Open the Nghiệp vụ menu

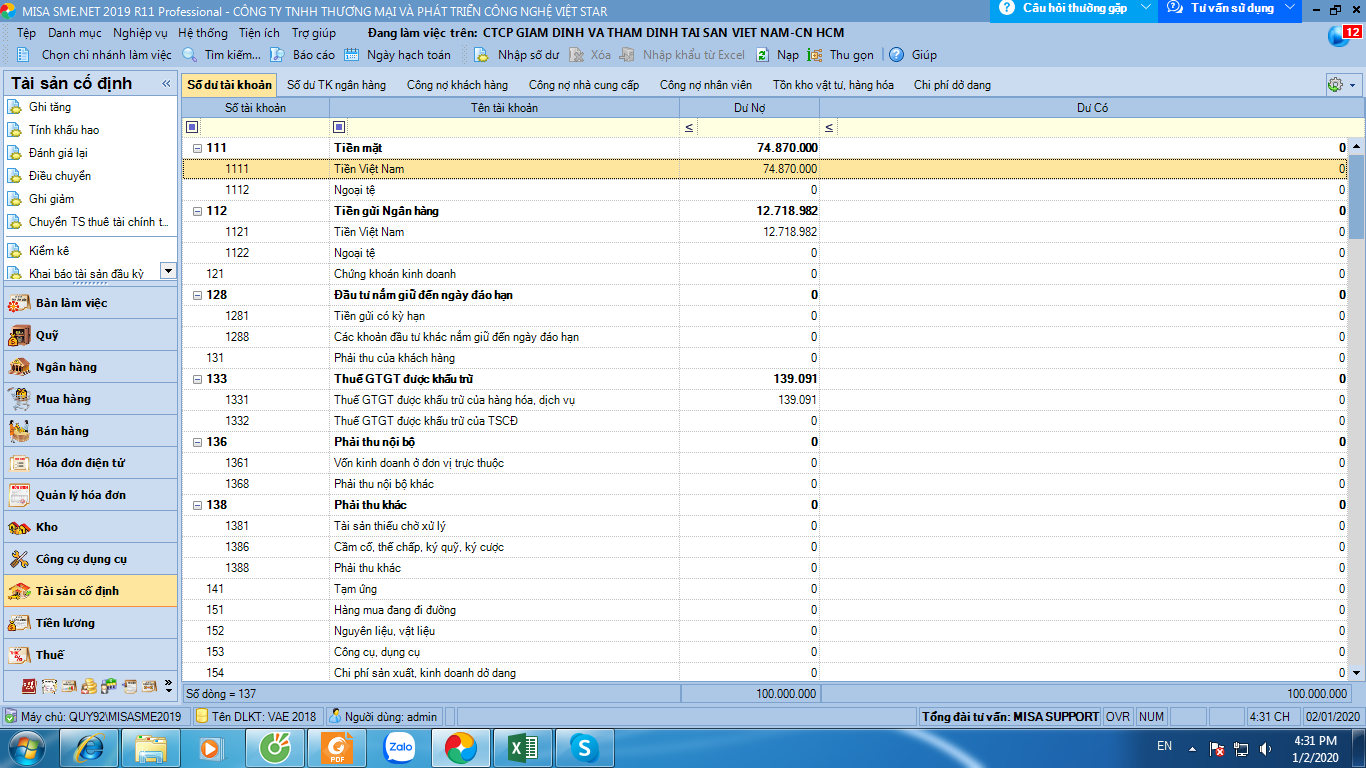point(140,33)
